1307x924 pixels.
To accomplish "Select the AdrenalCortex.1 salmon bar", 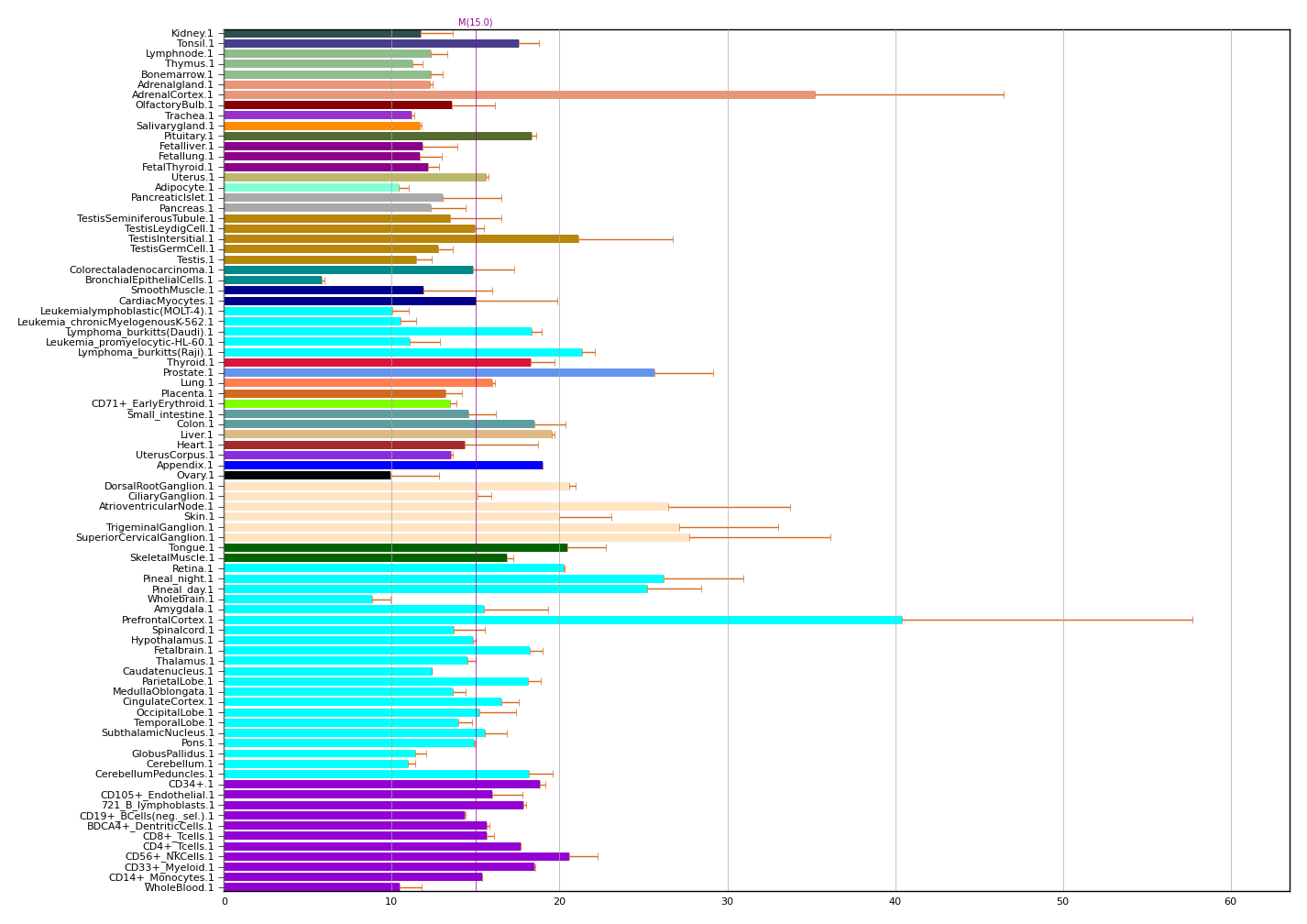I will click(x=519, y=94).
